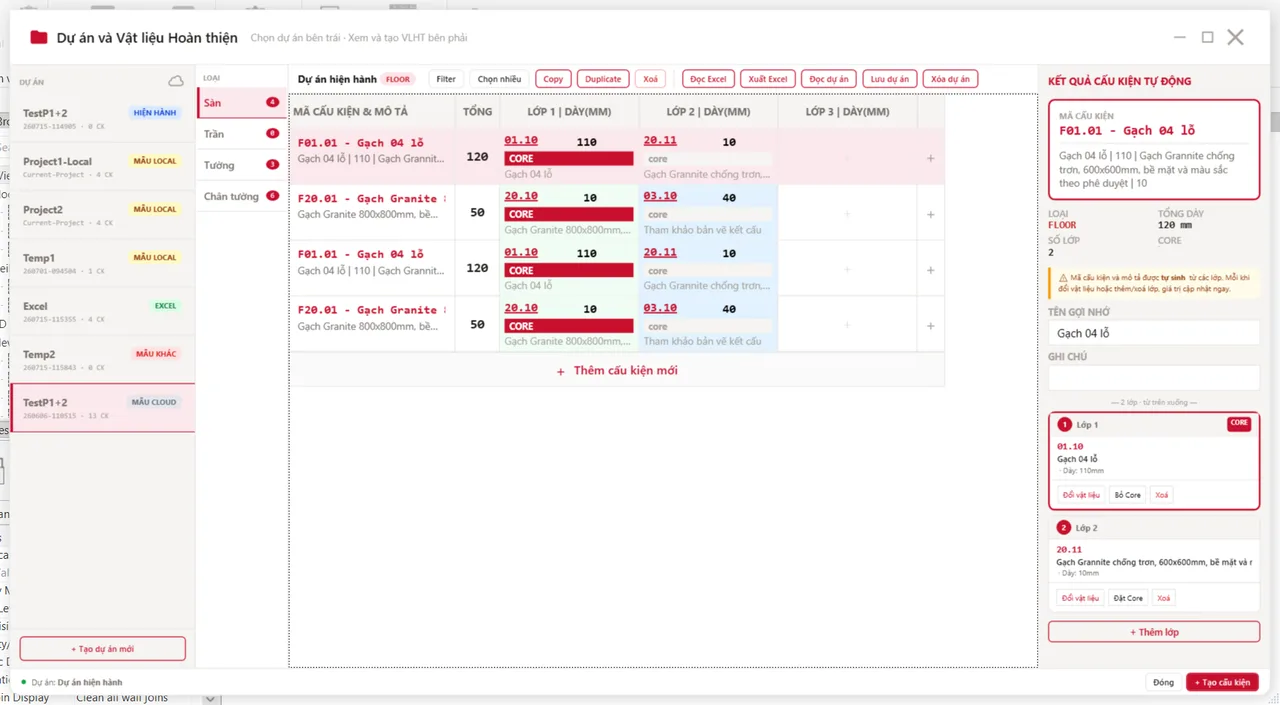1280x705 pixels.
Task: Click faint plus in Lớp 3 cell of highlighted row
Action: point(847,158)
